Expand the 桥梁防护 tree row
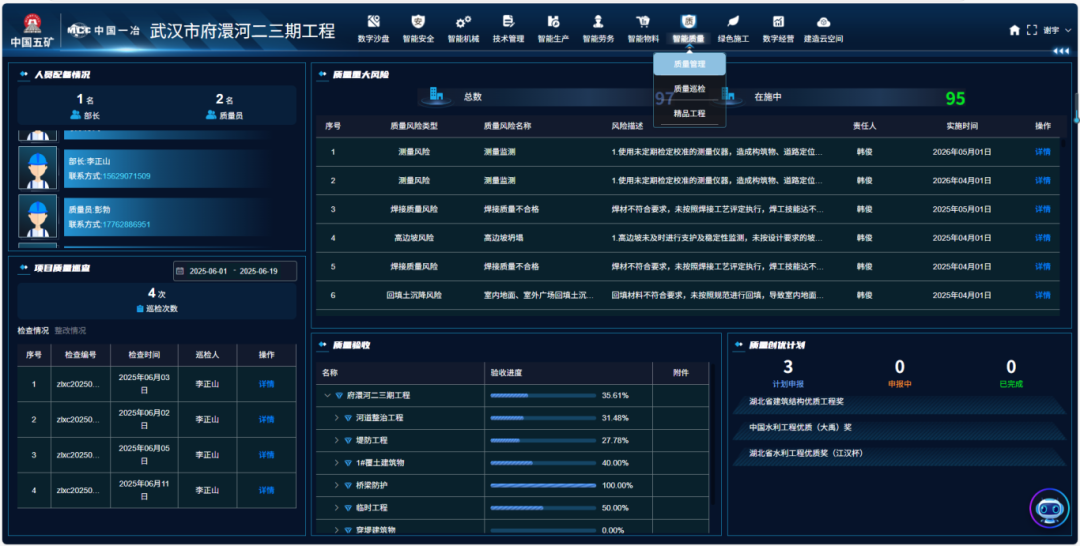This screenshot has height=546, width=1080. click(336, 485)
